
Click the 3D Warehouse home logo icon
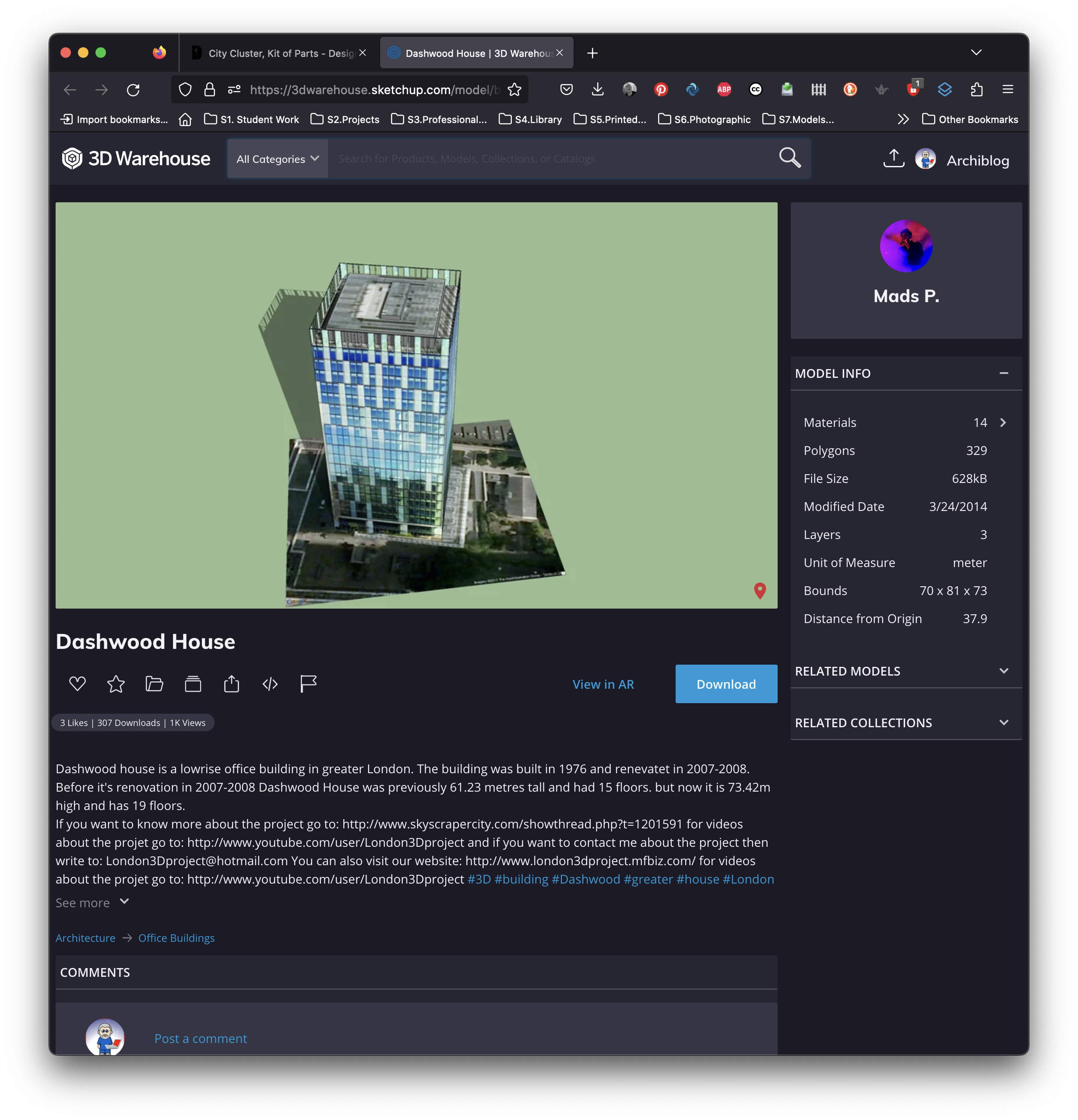pyautogui.click(x=73, y=160)
